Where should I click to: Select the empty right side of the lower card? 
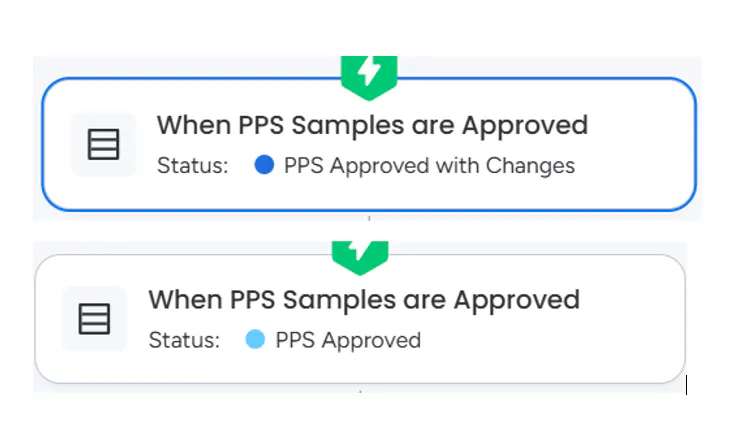pos(630,320)
